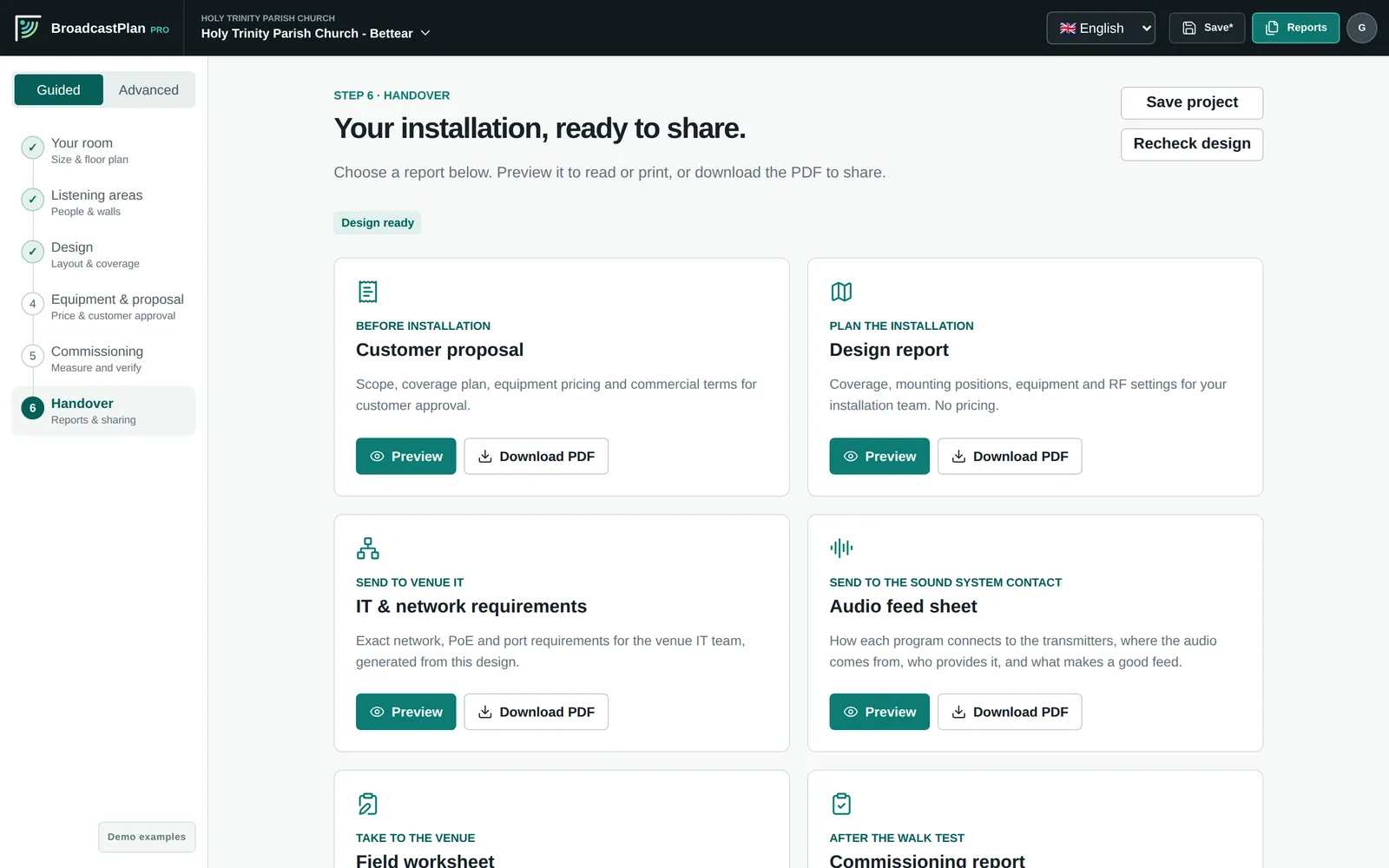This screenshot has width=1389, height=868.
Task: Switch to Guided mode
Action: tap(58, 90)
